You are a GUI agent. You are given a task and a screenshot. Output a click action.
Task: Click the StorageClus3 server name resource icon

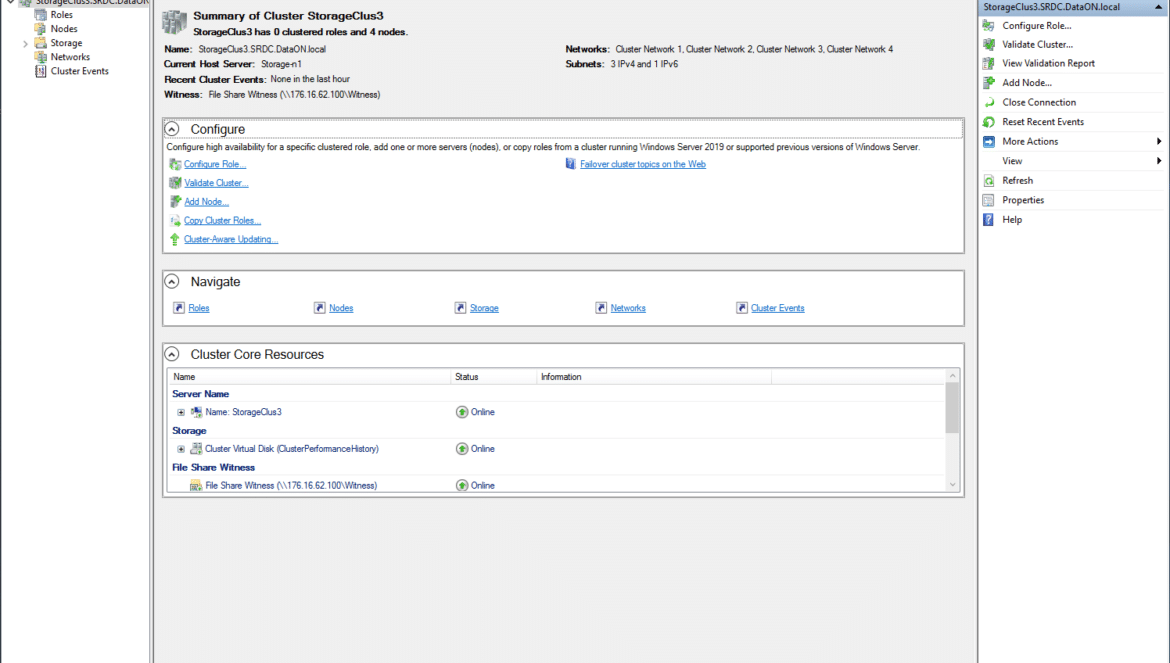point(196,412)
